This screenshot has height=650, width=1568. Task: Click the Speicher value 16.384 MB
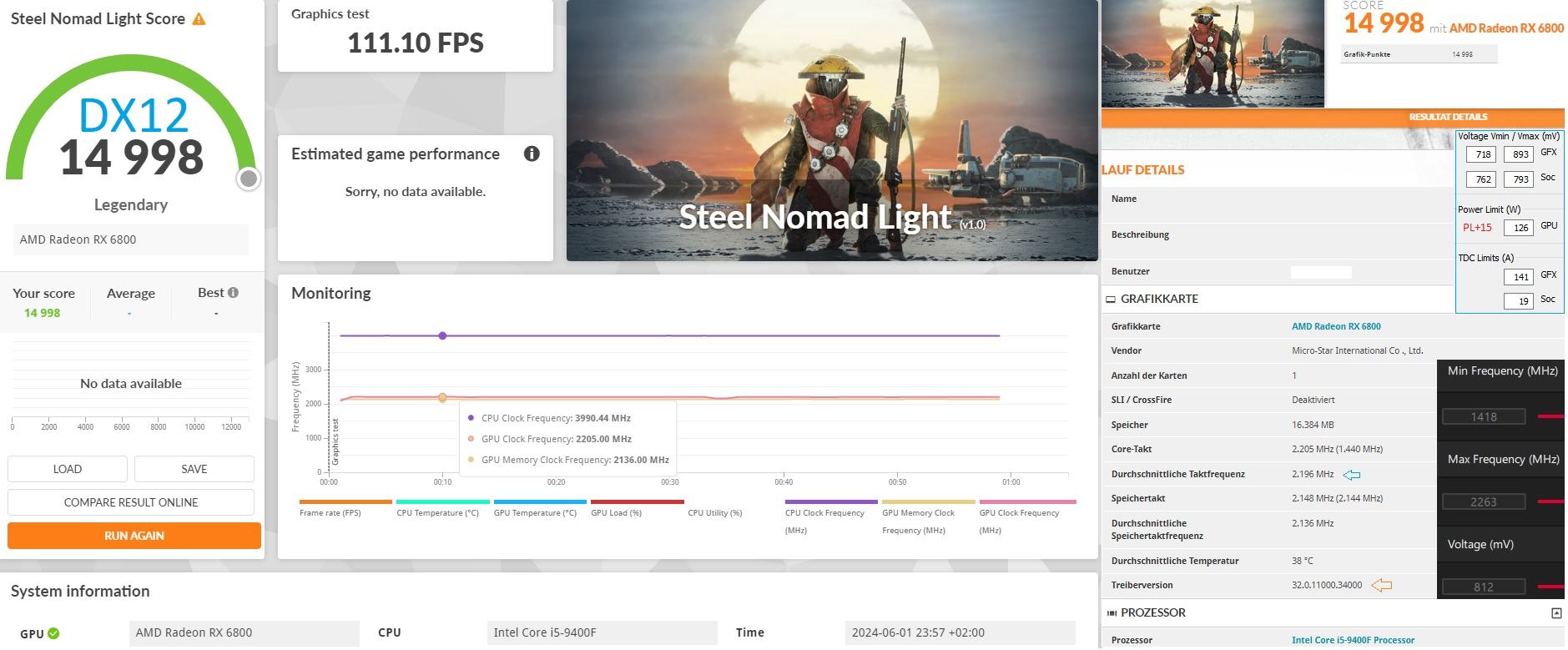click(1313, 425)
